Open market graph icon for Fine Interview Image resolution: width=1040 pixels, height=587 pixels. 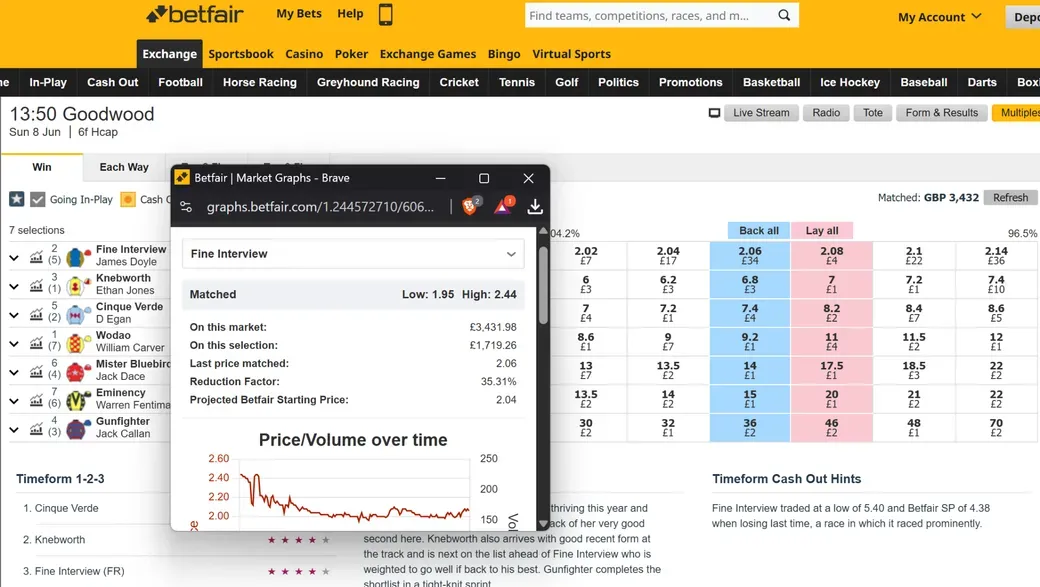(x=36, y=257)
